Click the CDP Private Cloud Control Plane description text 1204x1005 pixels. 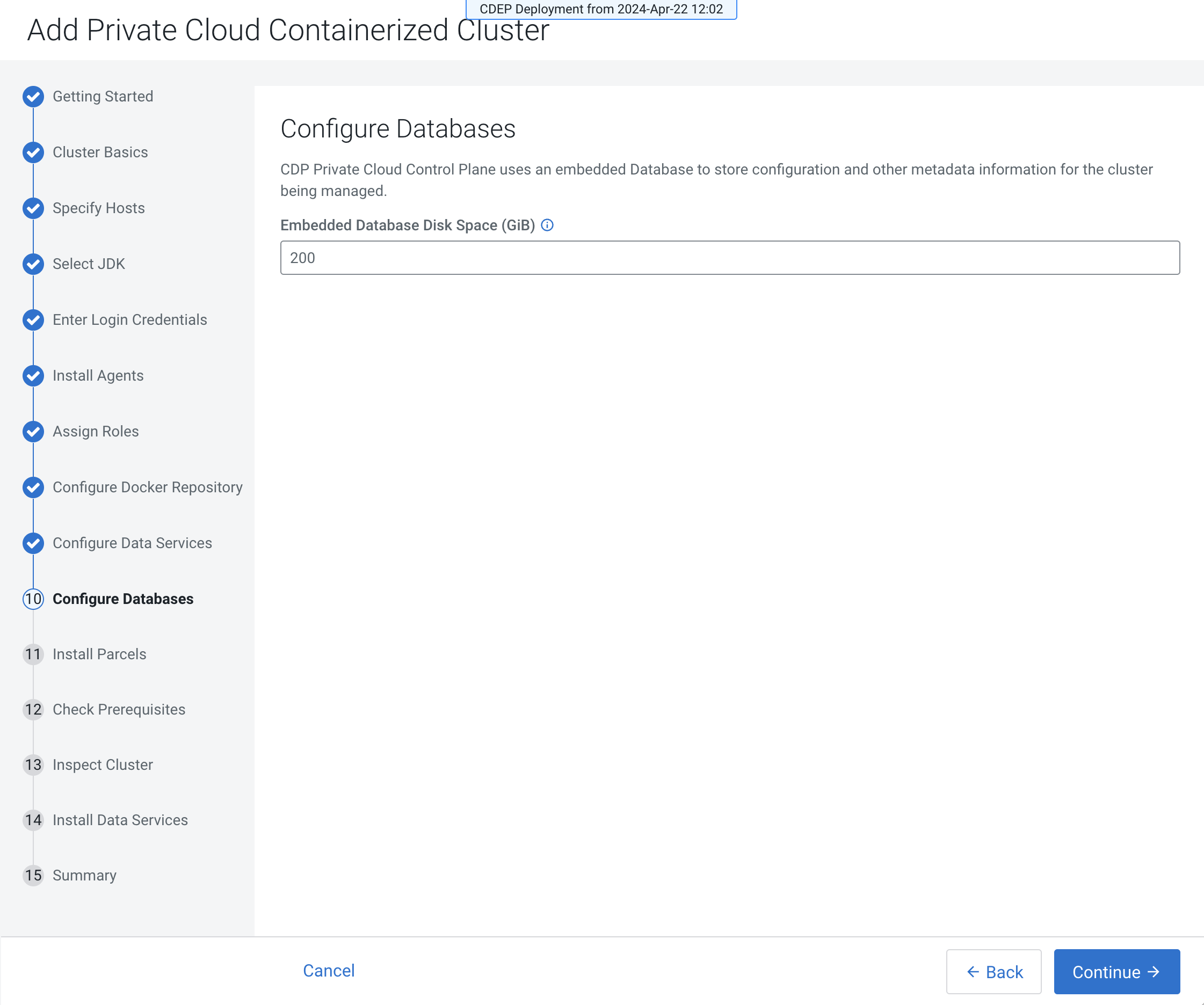coord(716,180)
